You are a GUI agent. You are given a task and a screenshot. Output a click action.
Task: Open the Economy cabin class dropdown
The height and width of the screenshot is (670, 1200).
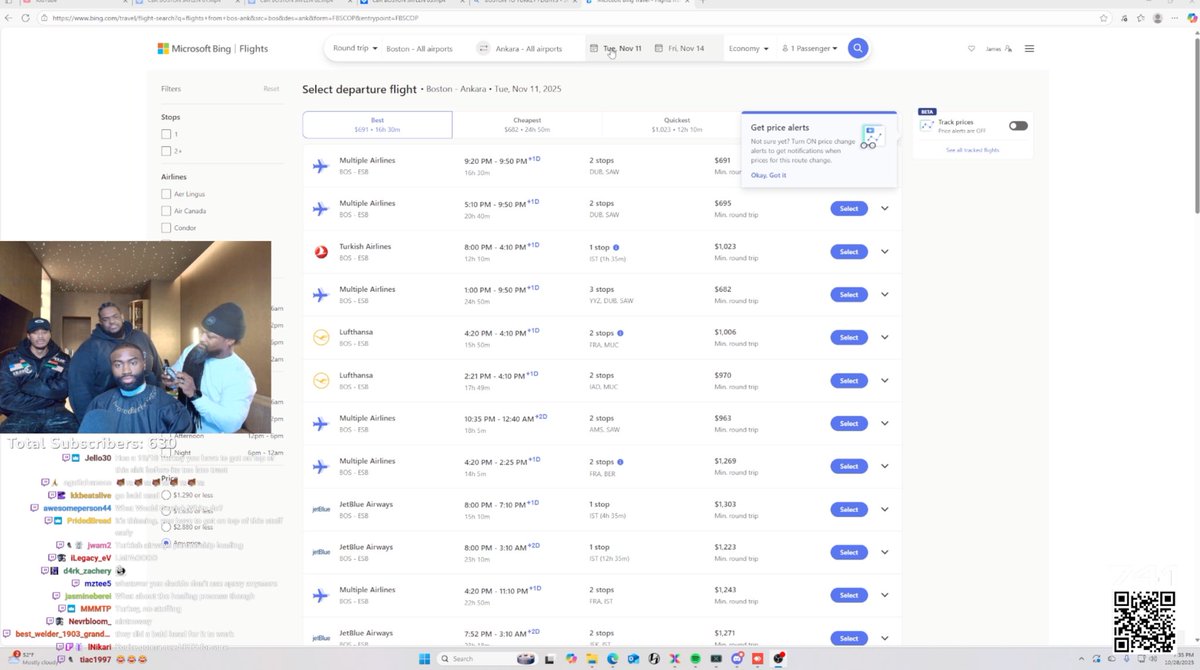(748, 48)
